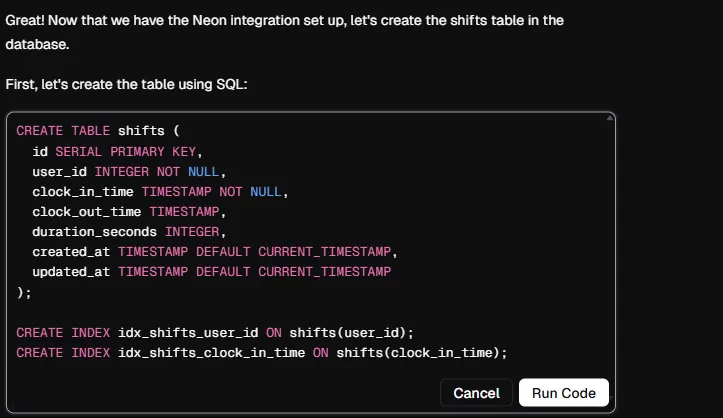Click the updated_at column definition
The height and width of the screenshot is (418, 723).
[x=212, y=272]
